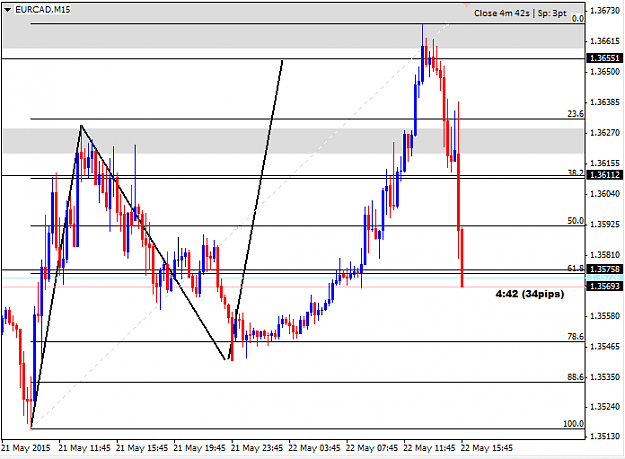Image resolution: width=625 pixels, height=459 pixels.
Task: Click the EURCAD,M15 symbol title
Action: 43,10
